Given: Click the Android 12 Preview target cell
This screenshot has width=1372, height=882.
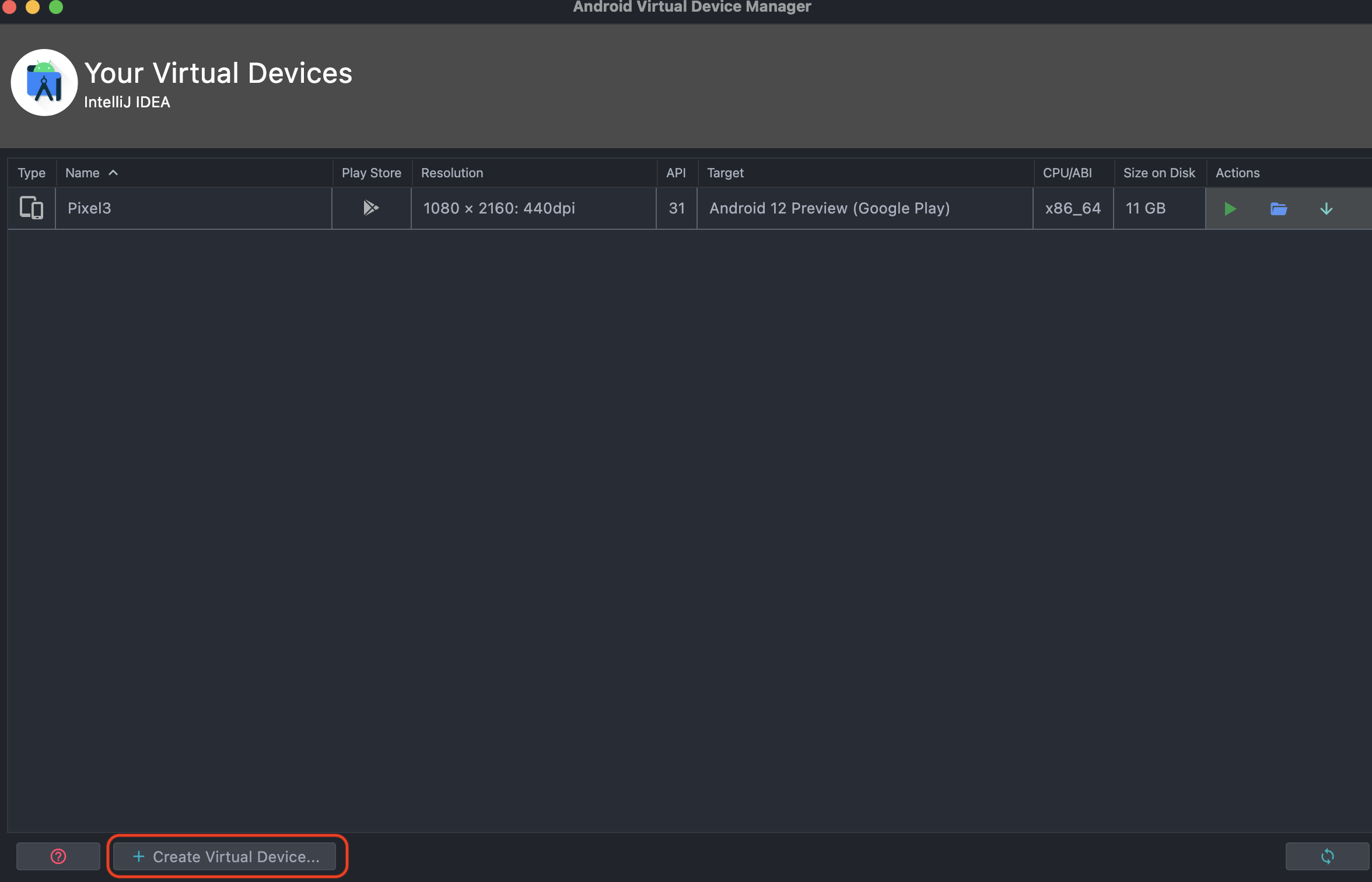Looking at the screenshot, I should 829,208.
